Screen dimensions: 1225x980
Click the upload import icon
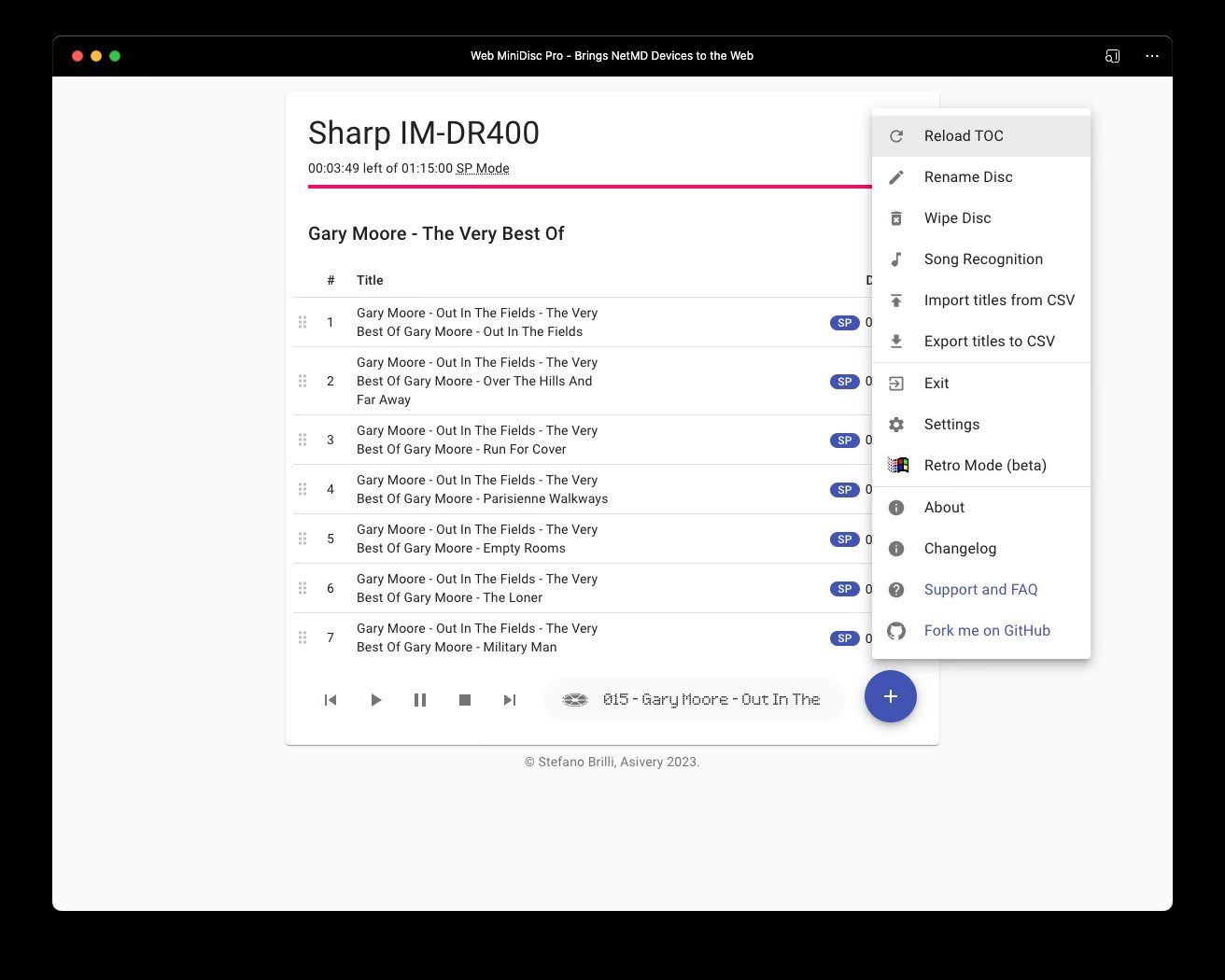[x=896, y=301]
